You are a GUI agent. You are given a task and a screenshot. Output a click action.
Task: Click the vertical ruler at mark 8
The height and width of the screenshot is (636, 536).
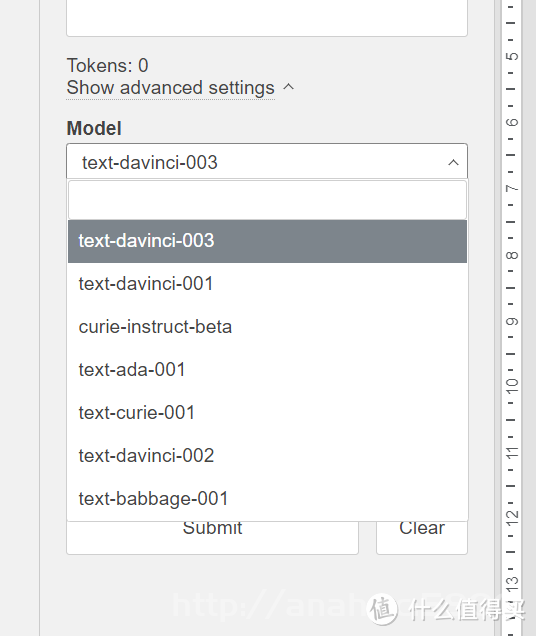click(512, 255)
